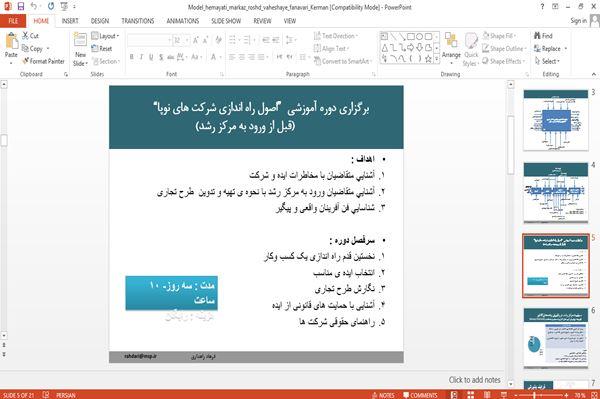600x399 pixels.
Task: Open Comments pane from status bar
Action: pos(420,395)
